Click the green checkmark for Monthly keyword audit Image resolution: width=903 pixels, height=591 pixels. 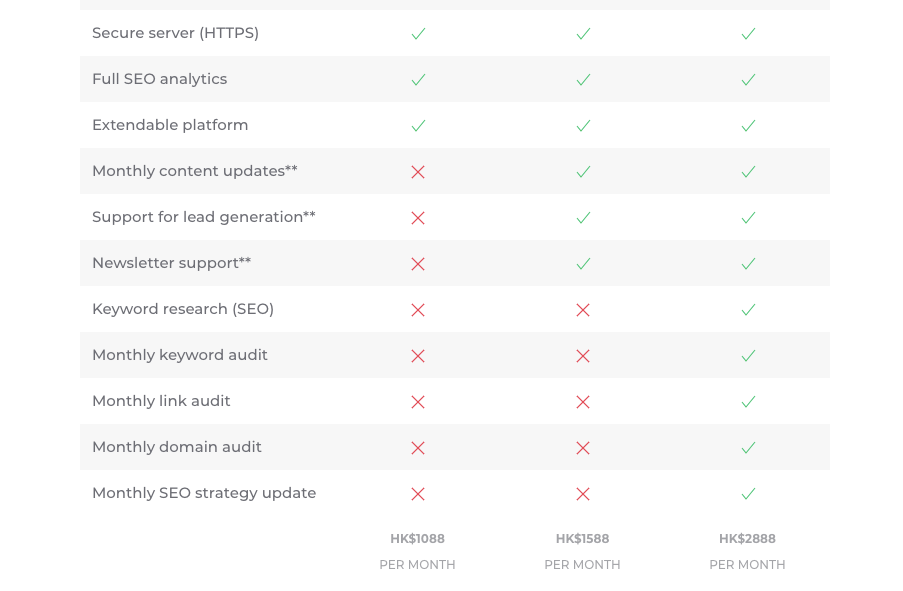748,356
